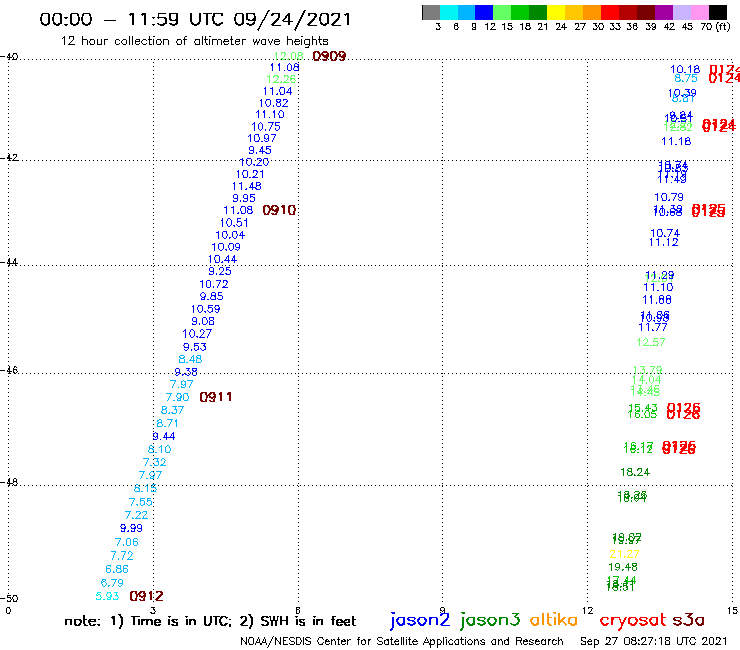Select the 9.95 wave height reading
This screenshot has height=650, width=740.
pos(244,199)
